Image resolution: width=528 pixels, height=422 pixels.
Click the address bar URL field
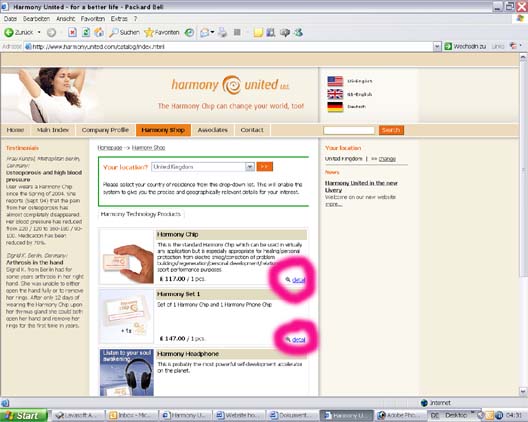tap(229, 46)
